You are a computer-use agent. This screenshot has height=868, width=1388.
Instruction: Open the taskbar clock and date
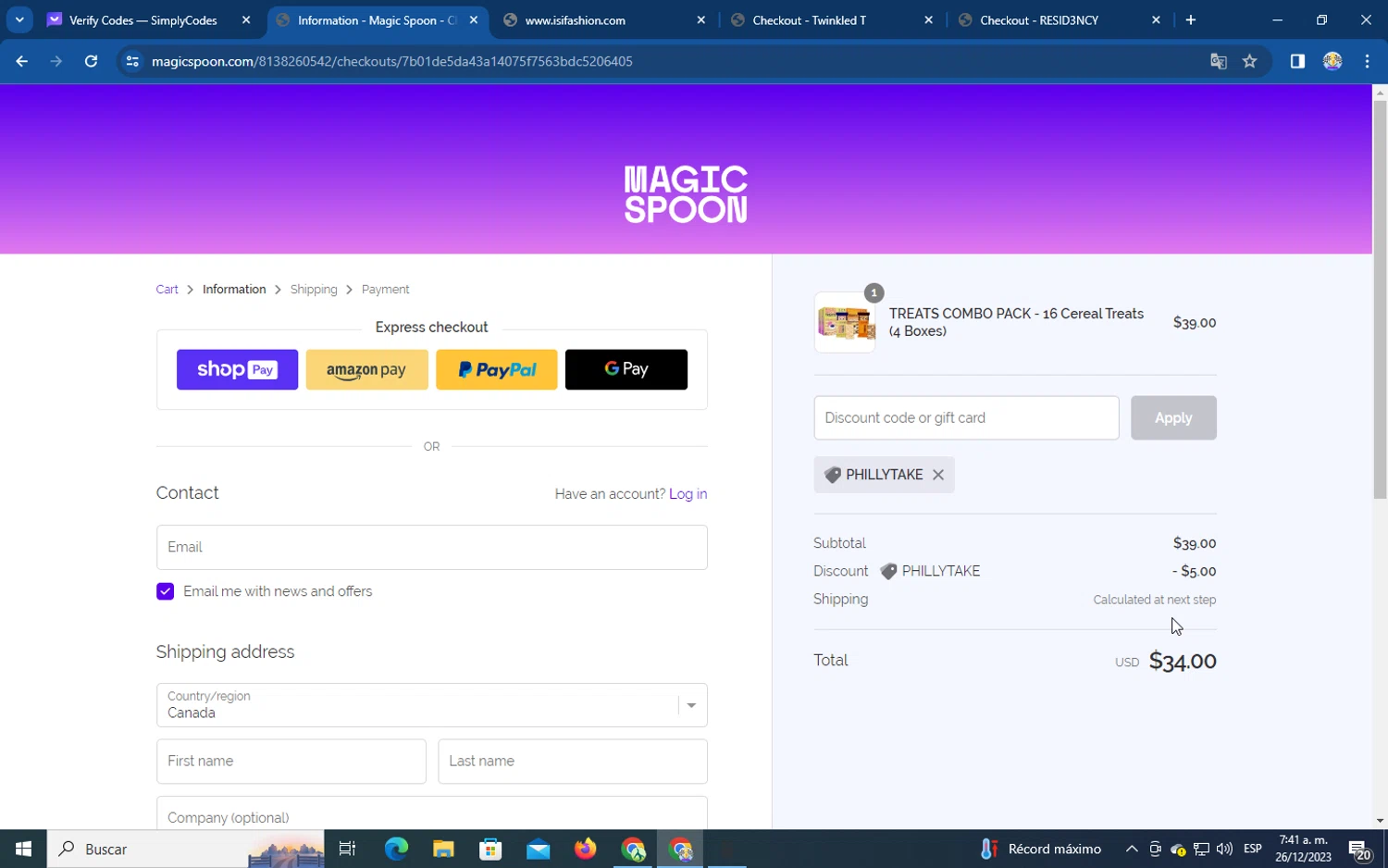point(1303,849)
